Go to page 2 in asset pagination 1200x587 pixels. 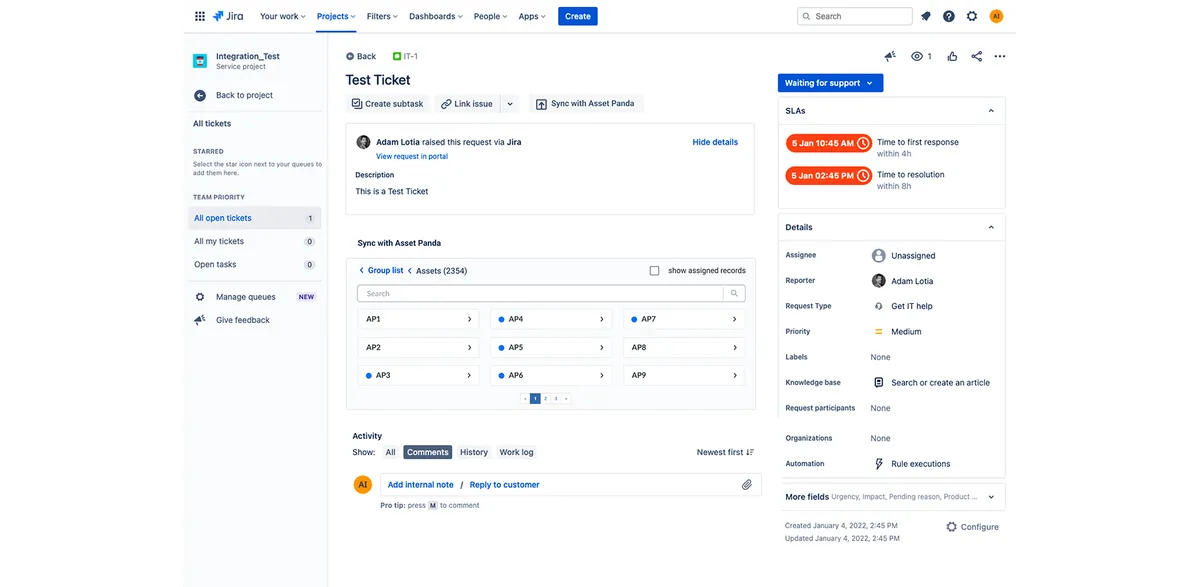[x=546, y=398]
